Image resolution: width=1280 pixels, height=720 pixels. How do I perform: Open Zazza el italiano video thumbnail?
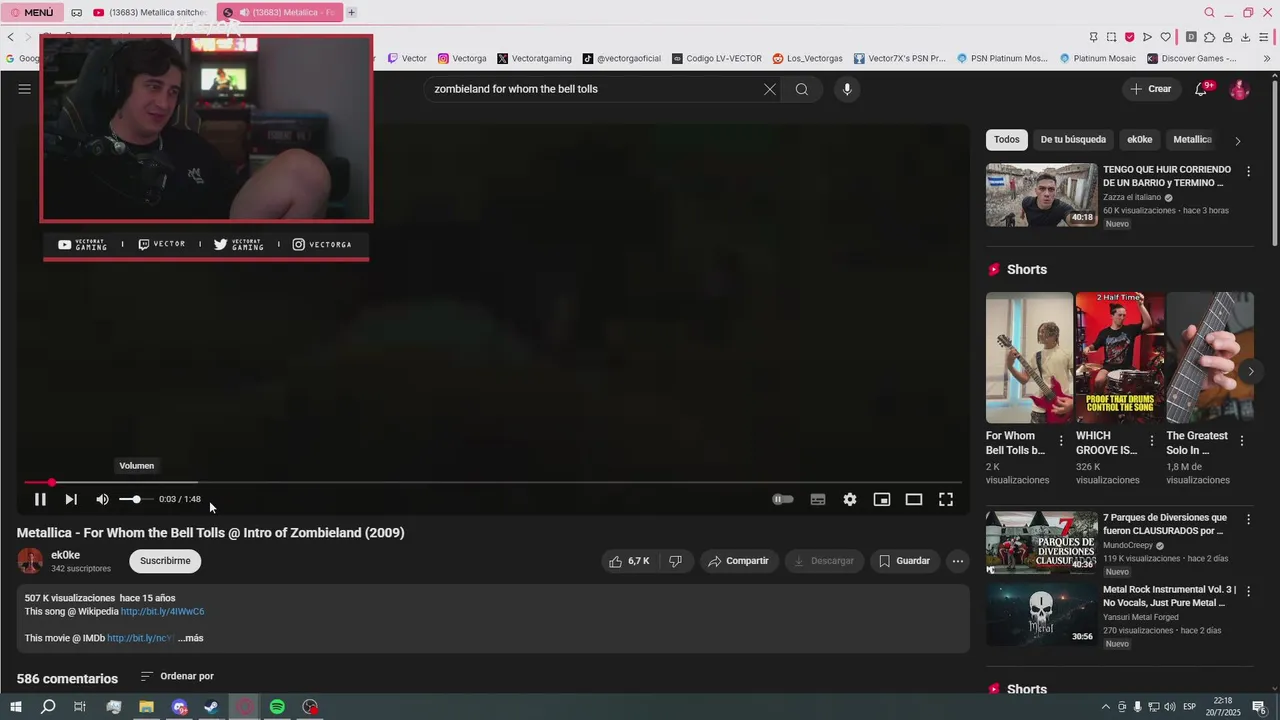(1041, 195)
